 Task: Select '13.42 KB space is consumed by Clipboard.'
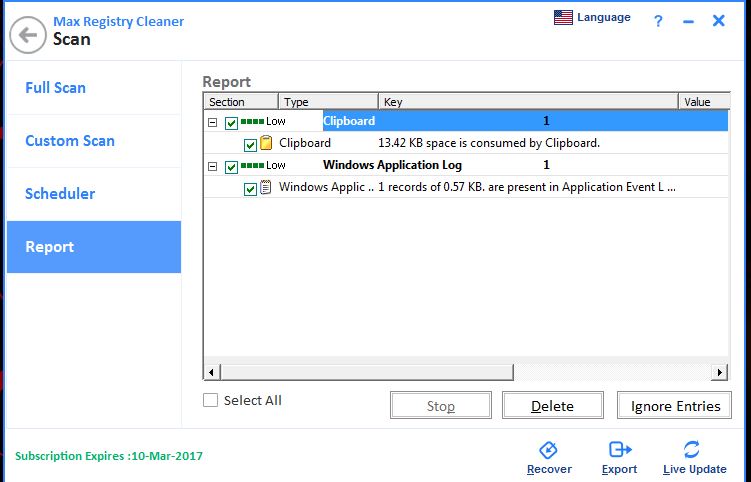pos(489,143)
